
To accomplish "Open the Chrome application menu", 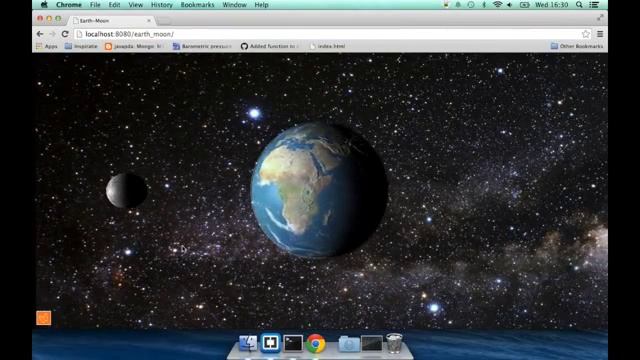I will (x=69, y=5).
